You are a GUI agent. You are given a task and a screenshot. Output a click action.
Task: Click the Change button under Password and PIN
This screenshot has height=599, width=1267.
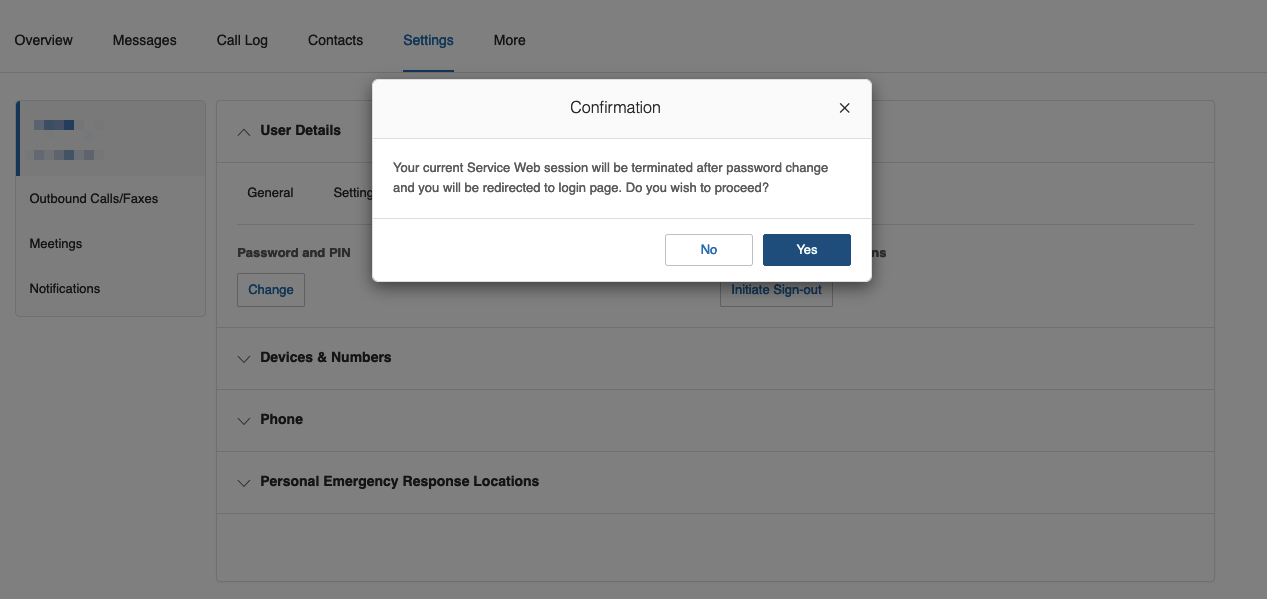point(271,290)
